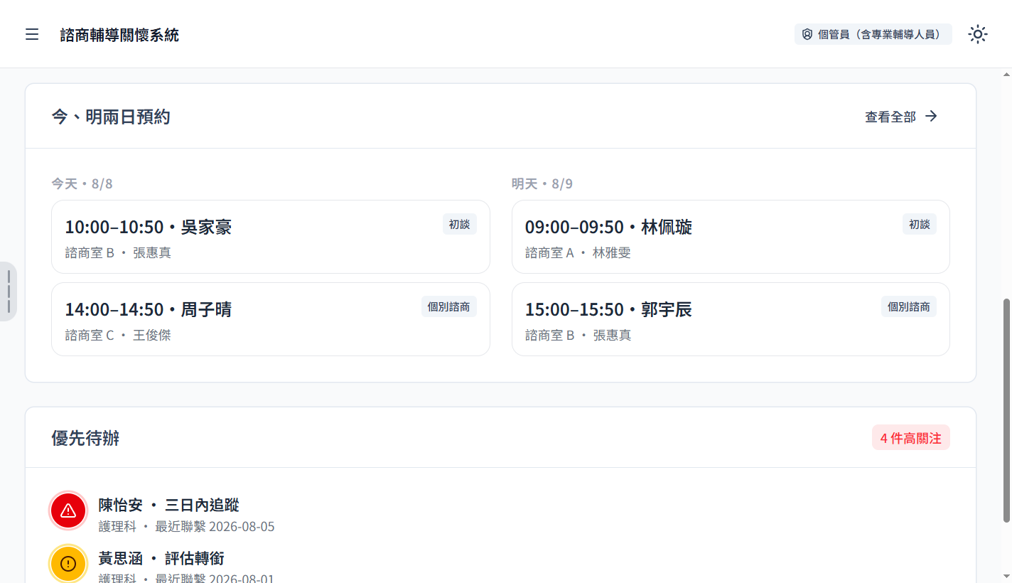Open the 14:00–14:50 周子晴 appointment card
This screenshot has height=583, width=1012.
tap(270, 319)
